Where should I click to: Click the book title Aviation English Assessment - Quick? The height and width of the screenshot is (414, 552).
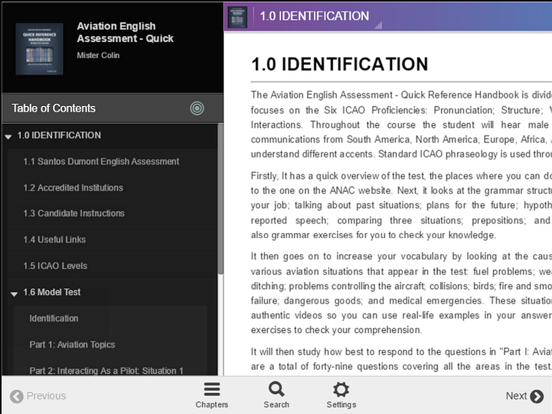(125, 32)
